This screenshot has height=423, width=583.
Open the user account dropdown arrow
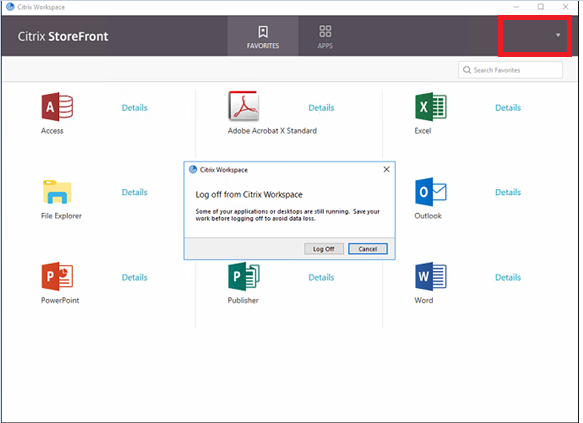tap(558, 35)
